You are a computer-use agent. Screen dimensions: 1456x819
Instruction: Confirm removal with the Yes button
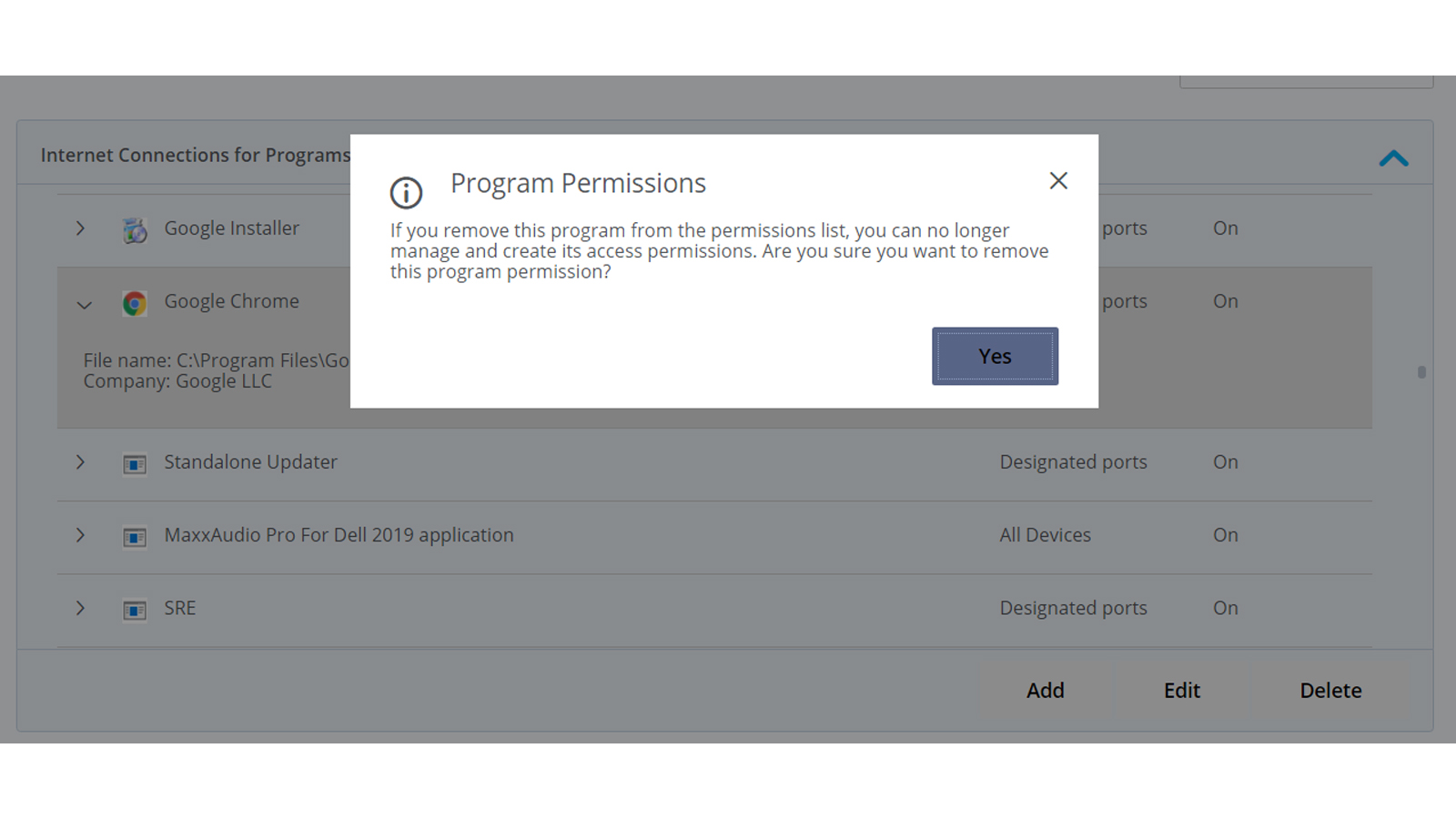coord(995,356)
